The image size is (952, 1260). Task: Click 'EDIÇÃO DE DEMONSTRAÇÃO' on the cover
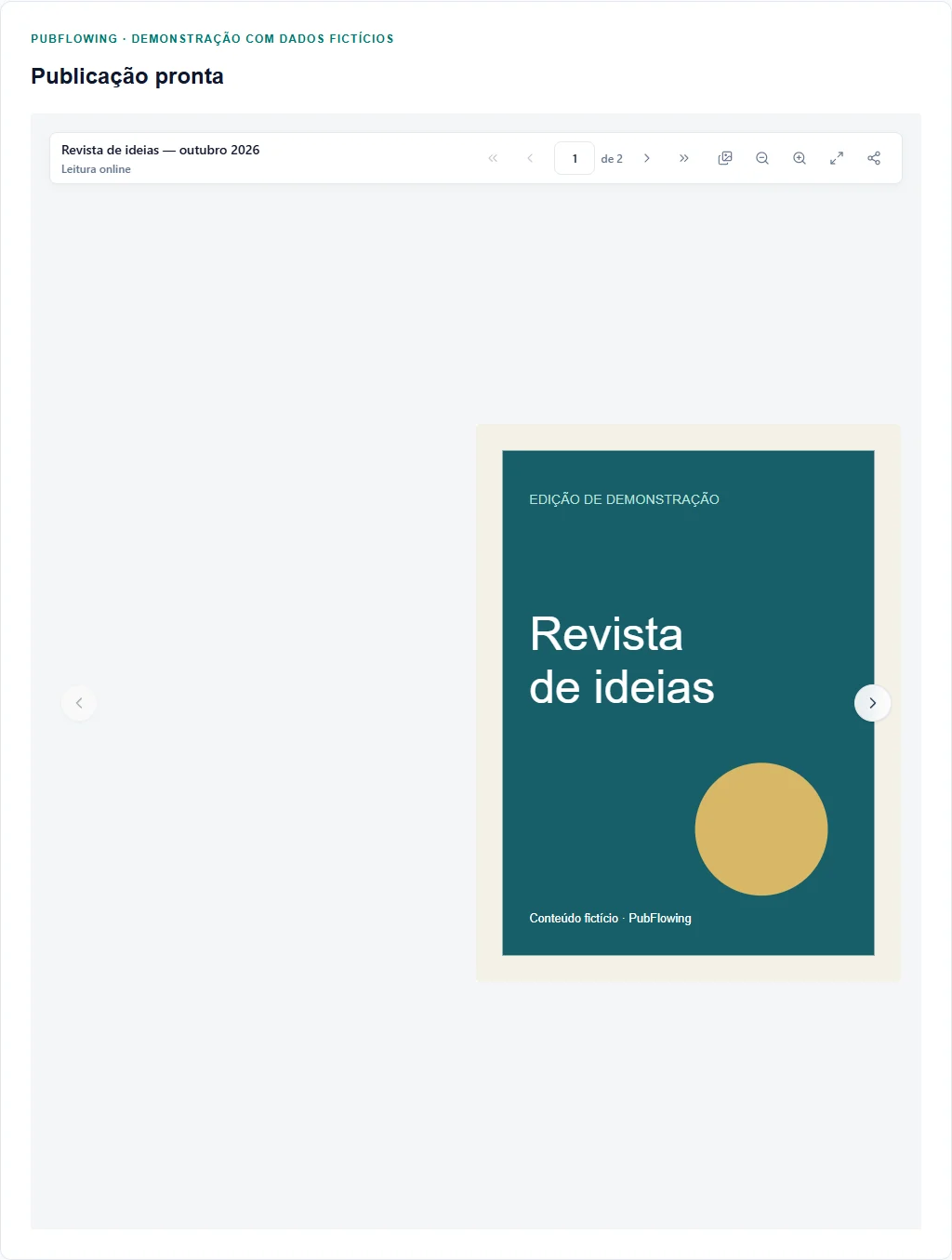point(624,499)
